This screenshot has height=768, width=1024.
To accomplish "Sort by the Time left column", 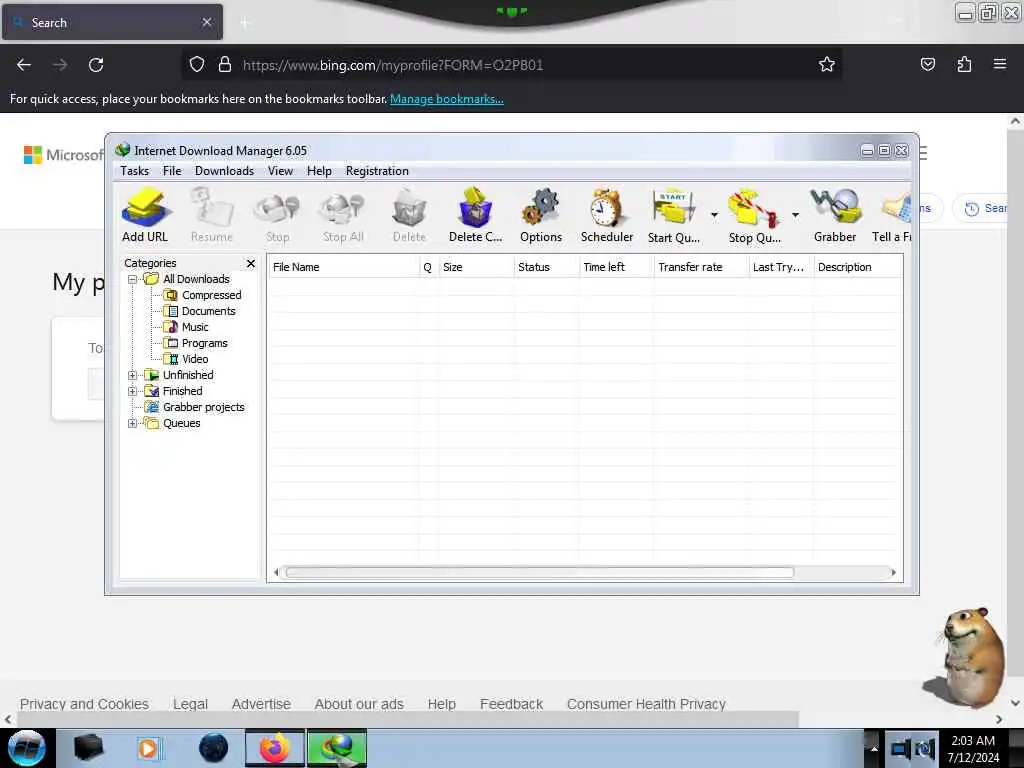I will pos(616,267).
